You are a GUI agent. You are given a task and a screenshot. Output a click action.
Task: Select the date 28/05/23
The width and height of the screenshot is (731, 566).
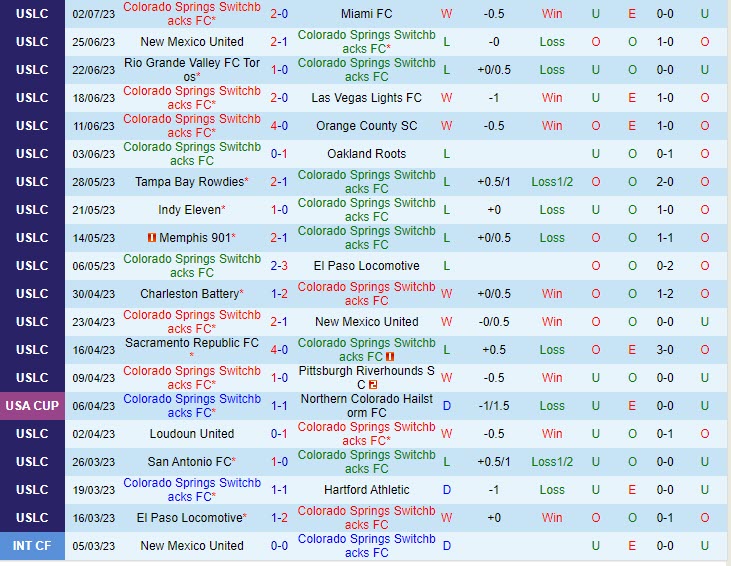pyautogui.click(x=93, y=182)
